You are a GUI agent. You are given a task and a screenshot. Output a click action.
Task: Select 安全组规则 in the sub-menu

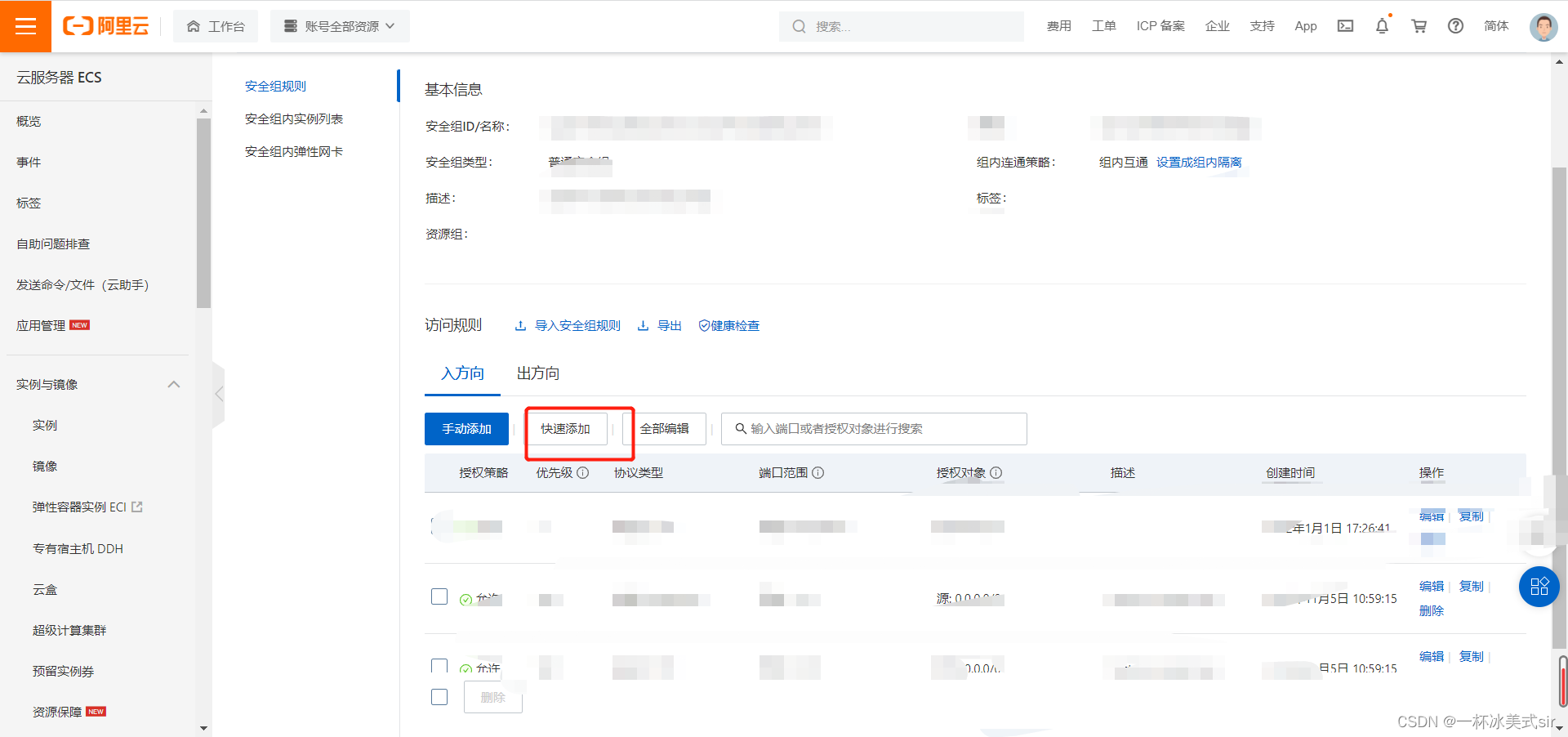coord(276,86)
